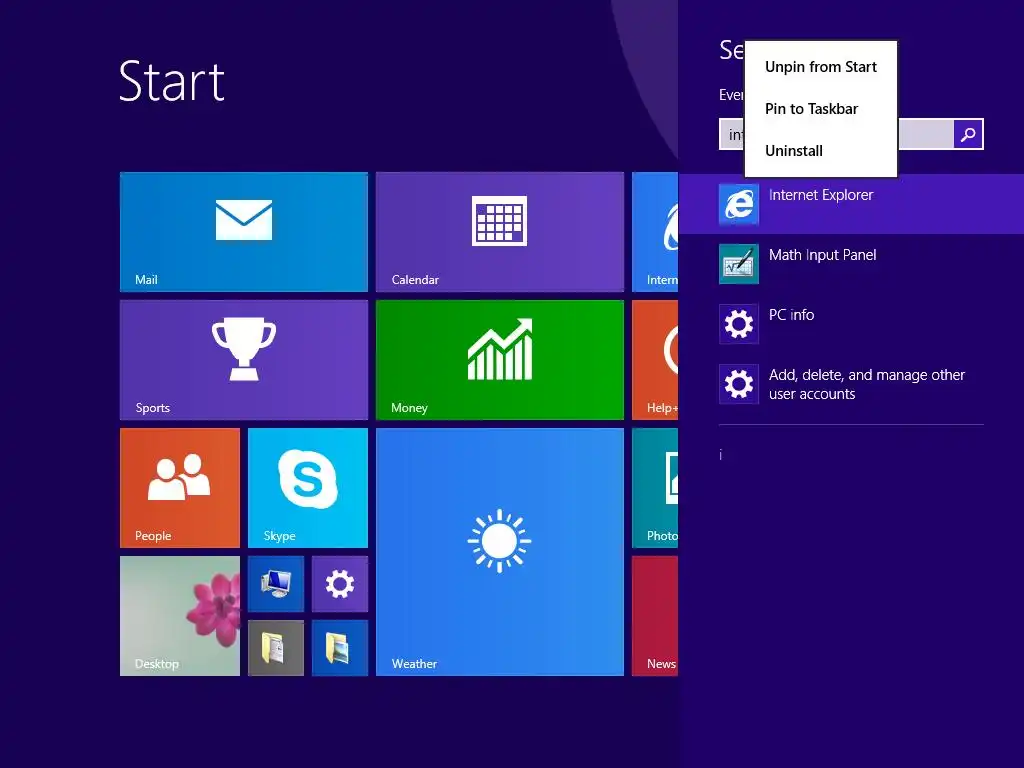Select Unpin from Start
1024x768 pixels.
(821, 67)
